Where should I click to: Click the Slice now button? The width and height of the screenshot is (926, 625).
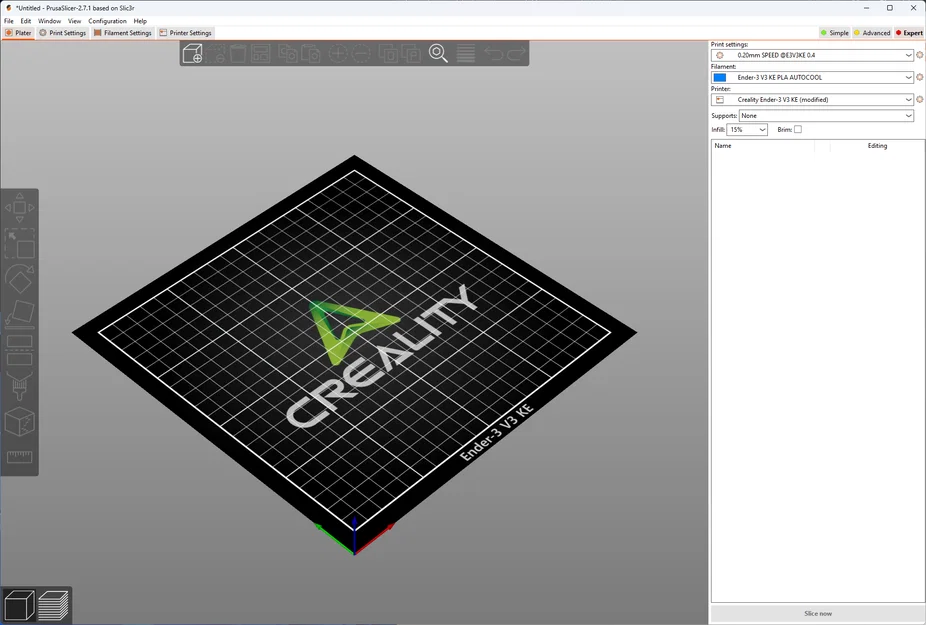coord(817,613)
